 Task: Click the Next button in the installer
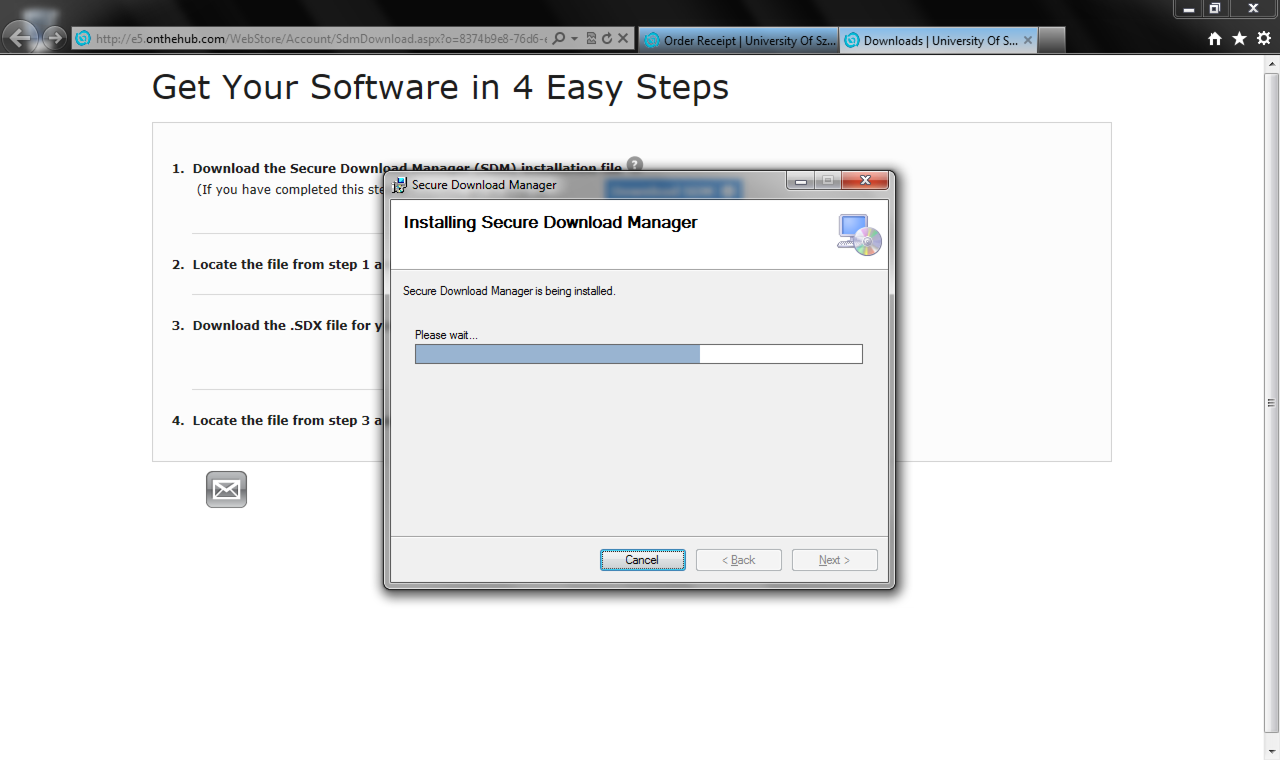click(834, 560)
